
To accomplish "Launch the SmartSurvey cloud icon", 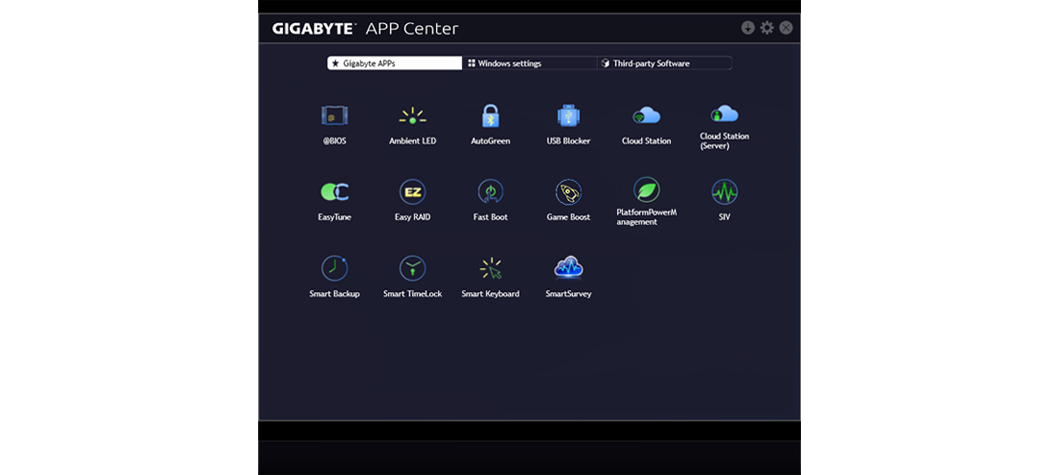I will 569,268.
